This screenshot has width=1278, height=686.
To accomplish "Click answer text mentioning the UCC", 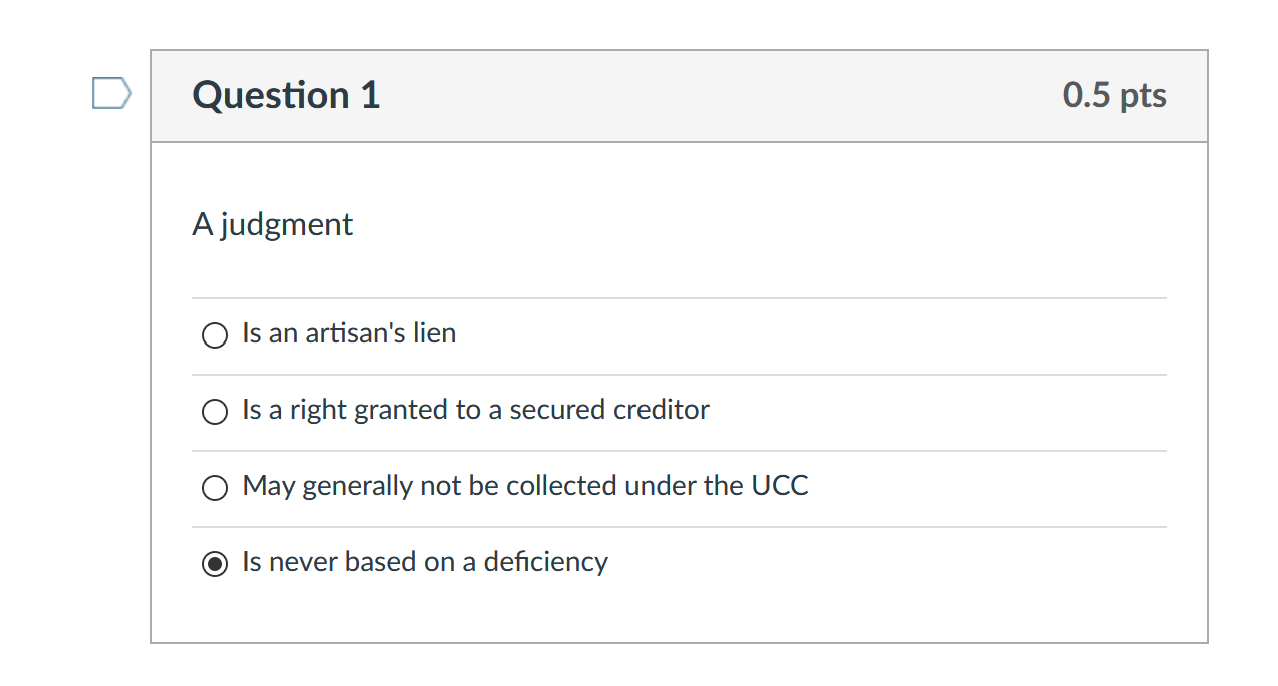I will 525,486.
